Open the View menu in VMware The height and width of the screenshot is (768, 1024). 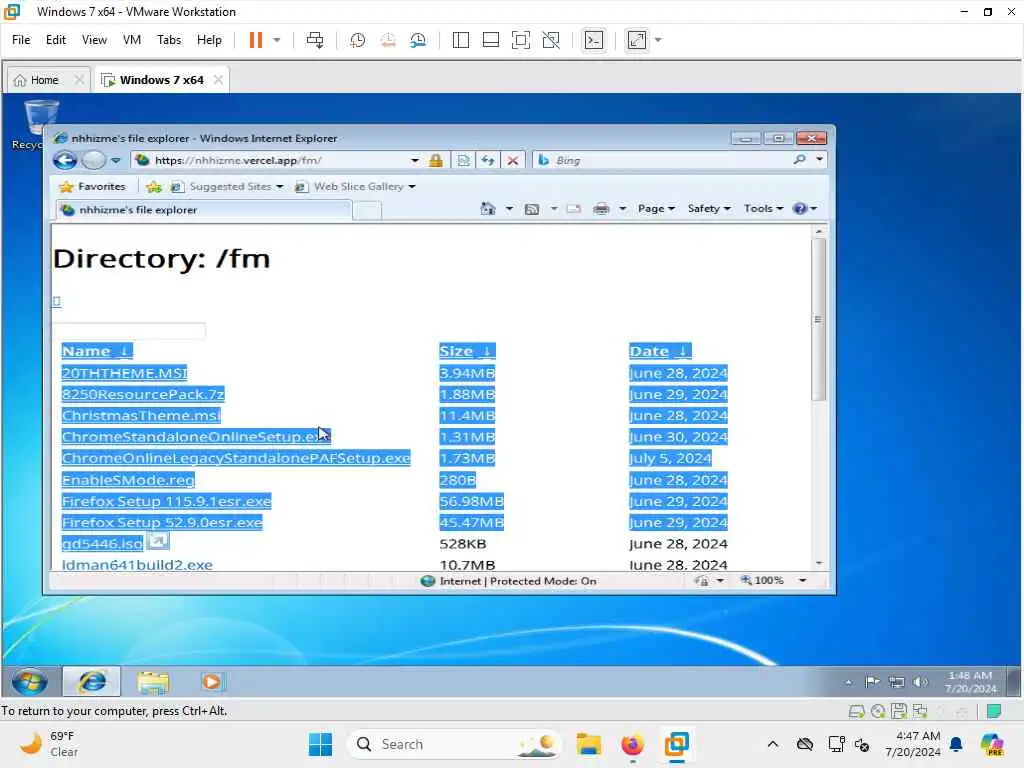(94, 40)
